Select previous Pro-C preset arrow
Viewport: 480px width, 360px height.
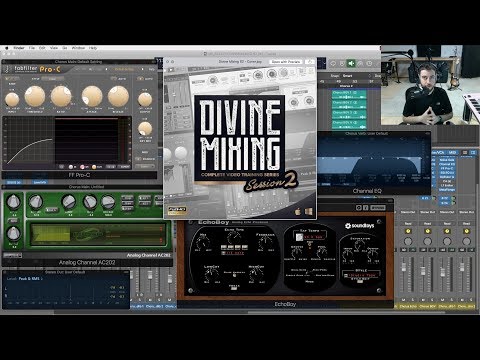tap(107, 69)
